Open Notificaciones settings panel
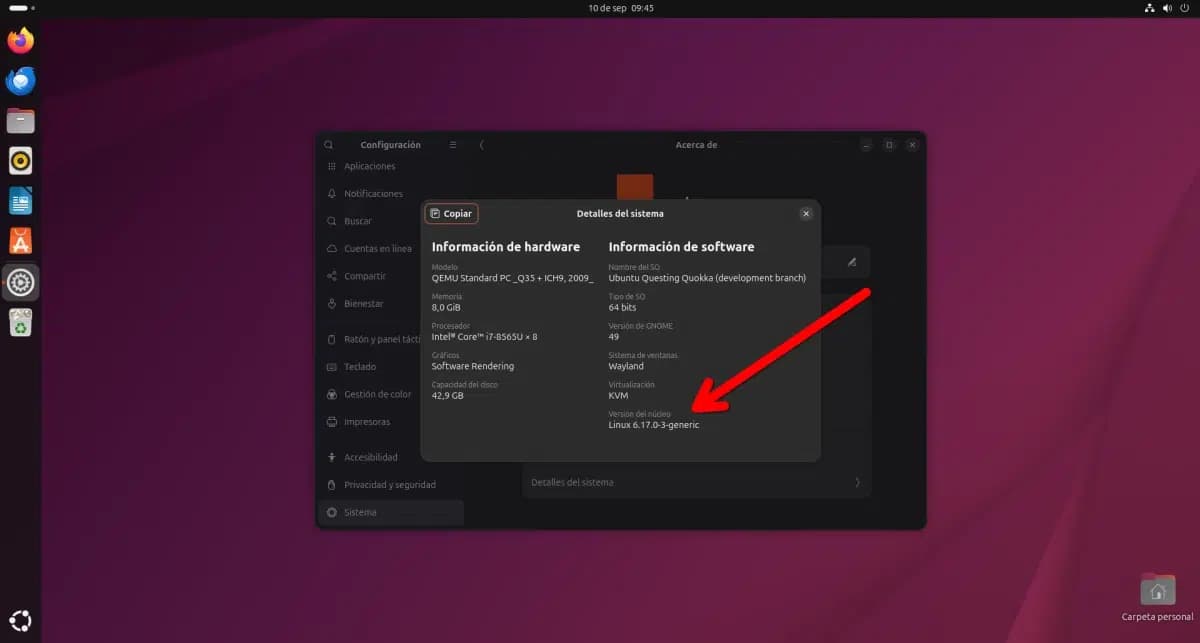The image size is (1200, 643). click(373, 194)
